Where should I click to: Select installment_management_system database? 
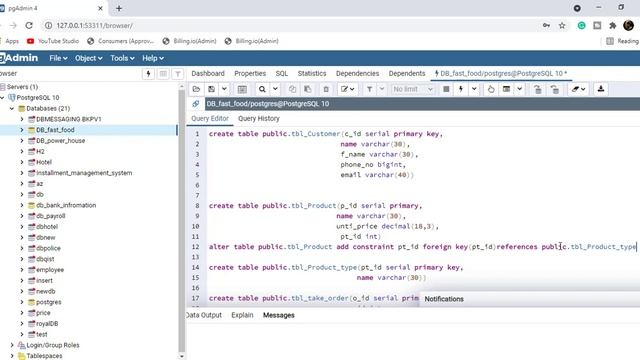[x=84, y=173]
